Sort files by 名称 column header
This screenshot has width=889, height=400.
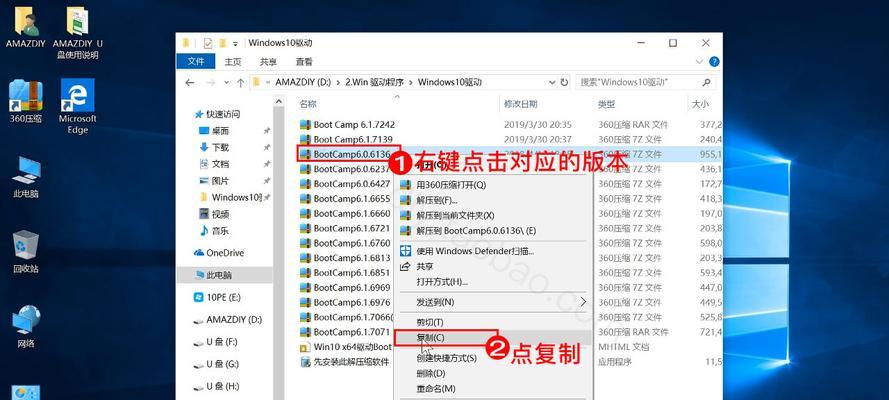pyautogui.click(x=308, y=104)
